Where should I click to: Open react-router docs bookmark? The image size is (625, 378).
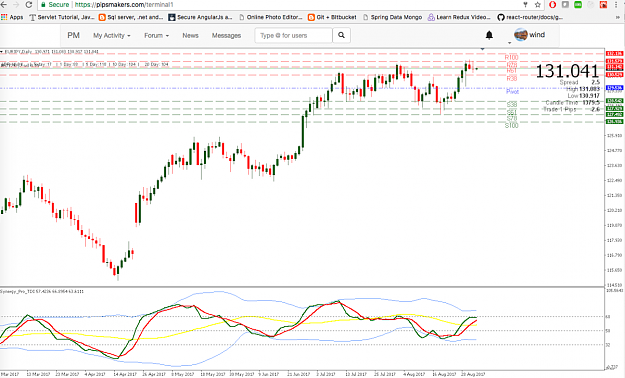pos(530,17)
